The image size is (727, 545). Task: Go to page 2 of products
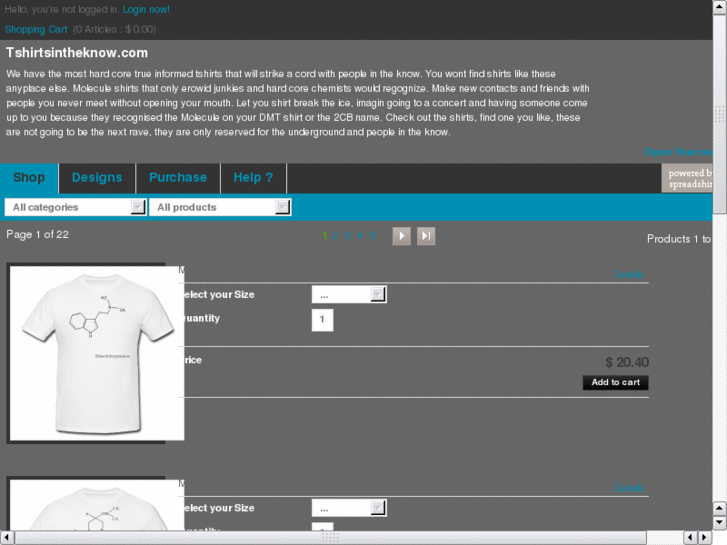[x=334, y=236]
